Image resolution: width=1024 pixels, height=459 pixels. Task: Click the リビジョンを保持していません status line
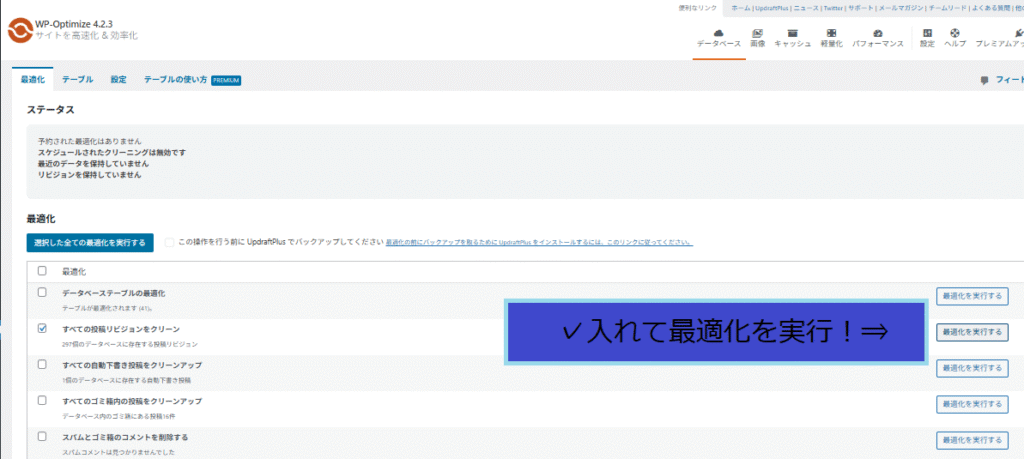pyautogui.click(x=89, y=175)
